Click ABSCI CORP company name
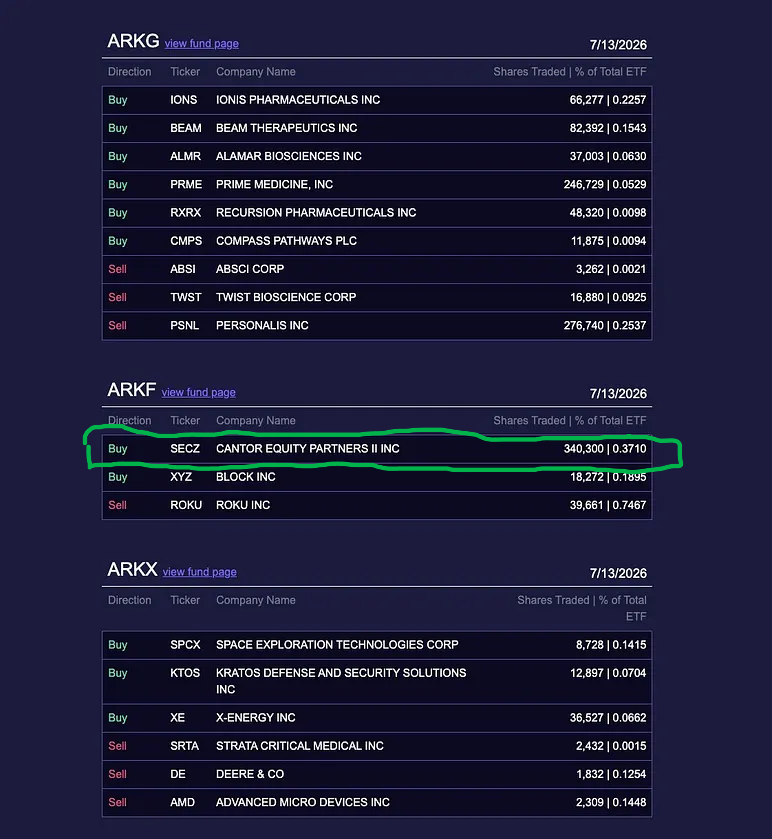Viewport: 772px width, 839px height. tap(250, 269)
